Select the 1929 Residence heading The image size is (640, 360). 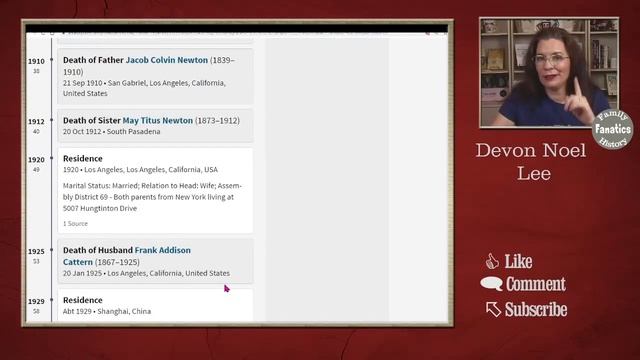pos(83,300)
